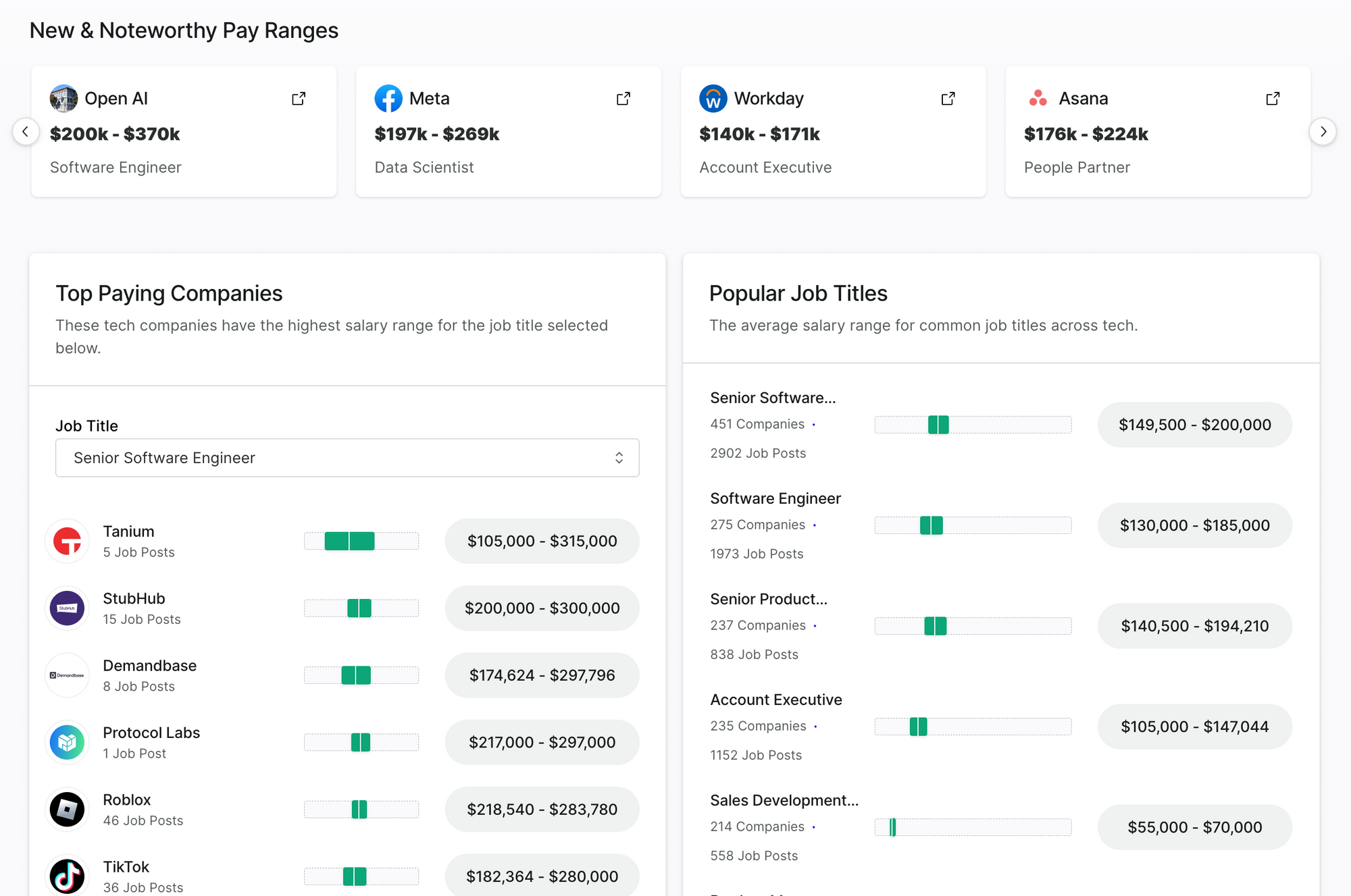The width and height of the screenshot is (1351, 896).
Task: Open the Asana external link
Action: pyautogui.click(x=1272, y=98)
